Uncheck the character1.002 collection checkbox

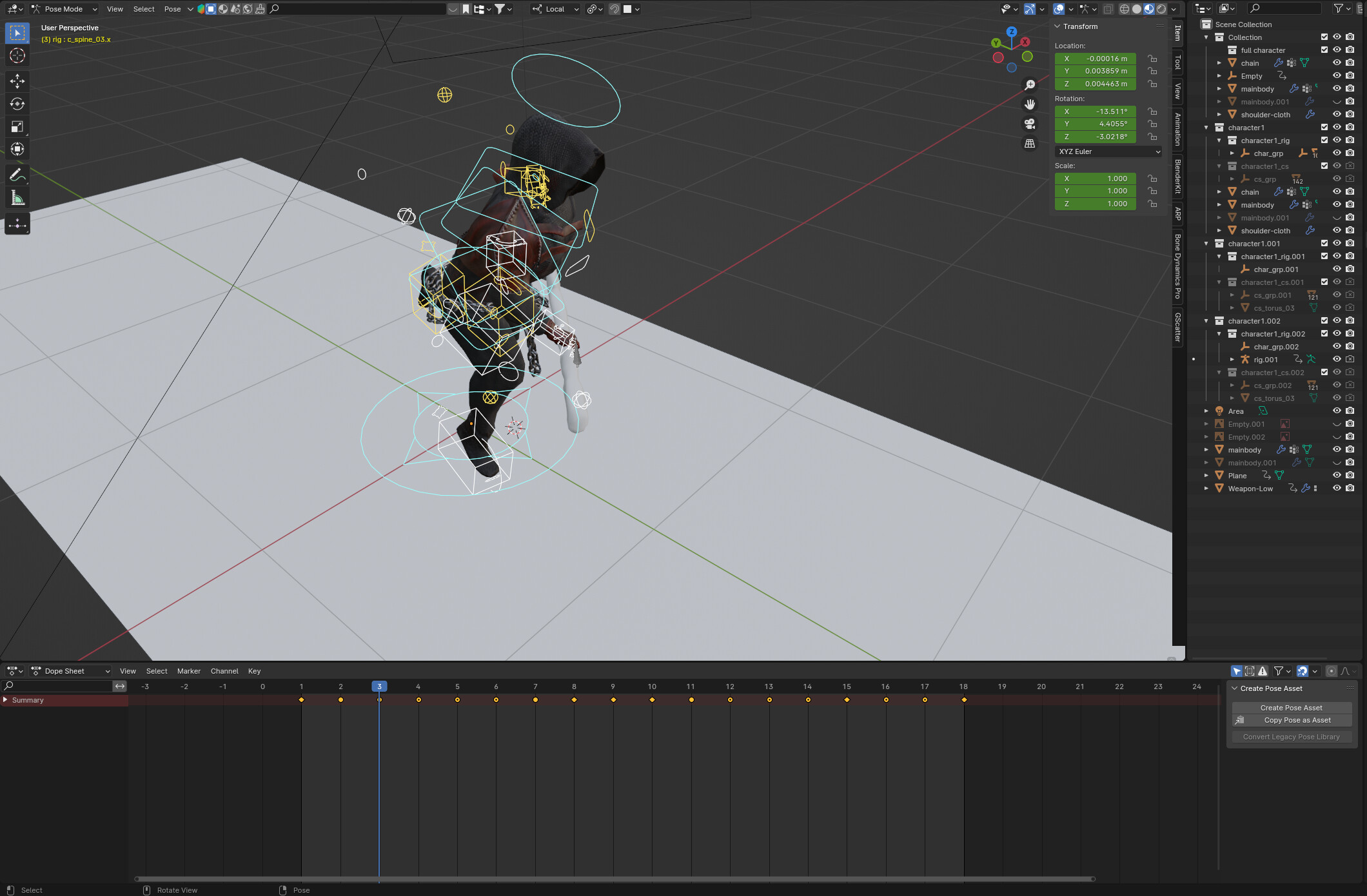pyautogui.click(x=1324, y=321)
